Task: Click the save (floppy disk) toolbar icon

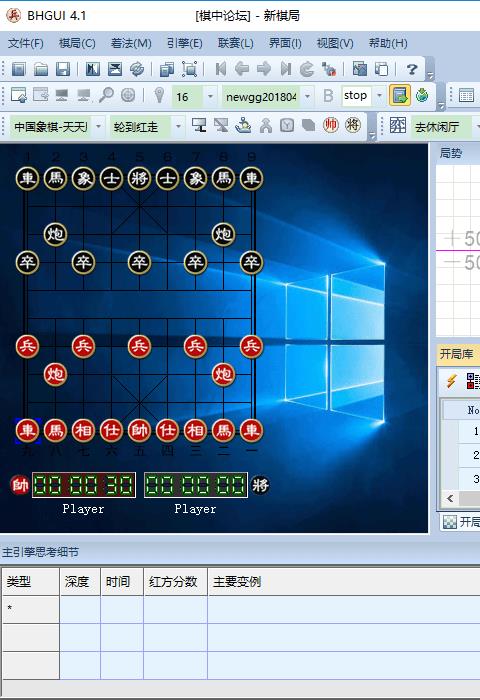Action: (x=63, y=69)
